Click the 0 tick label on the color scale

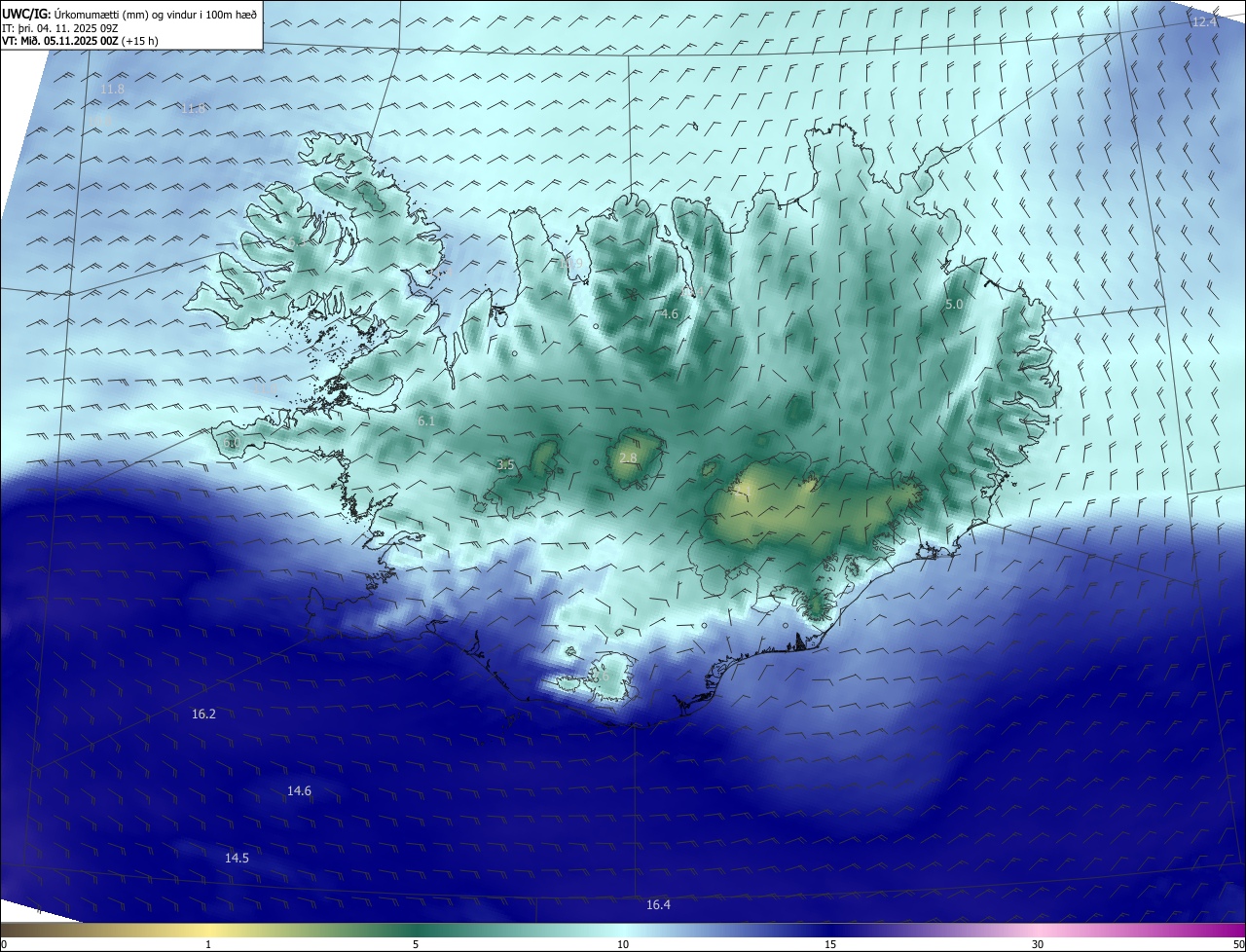(x=4, y=944)
